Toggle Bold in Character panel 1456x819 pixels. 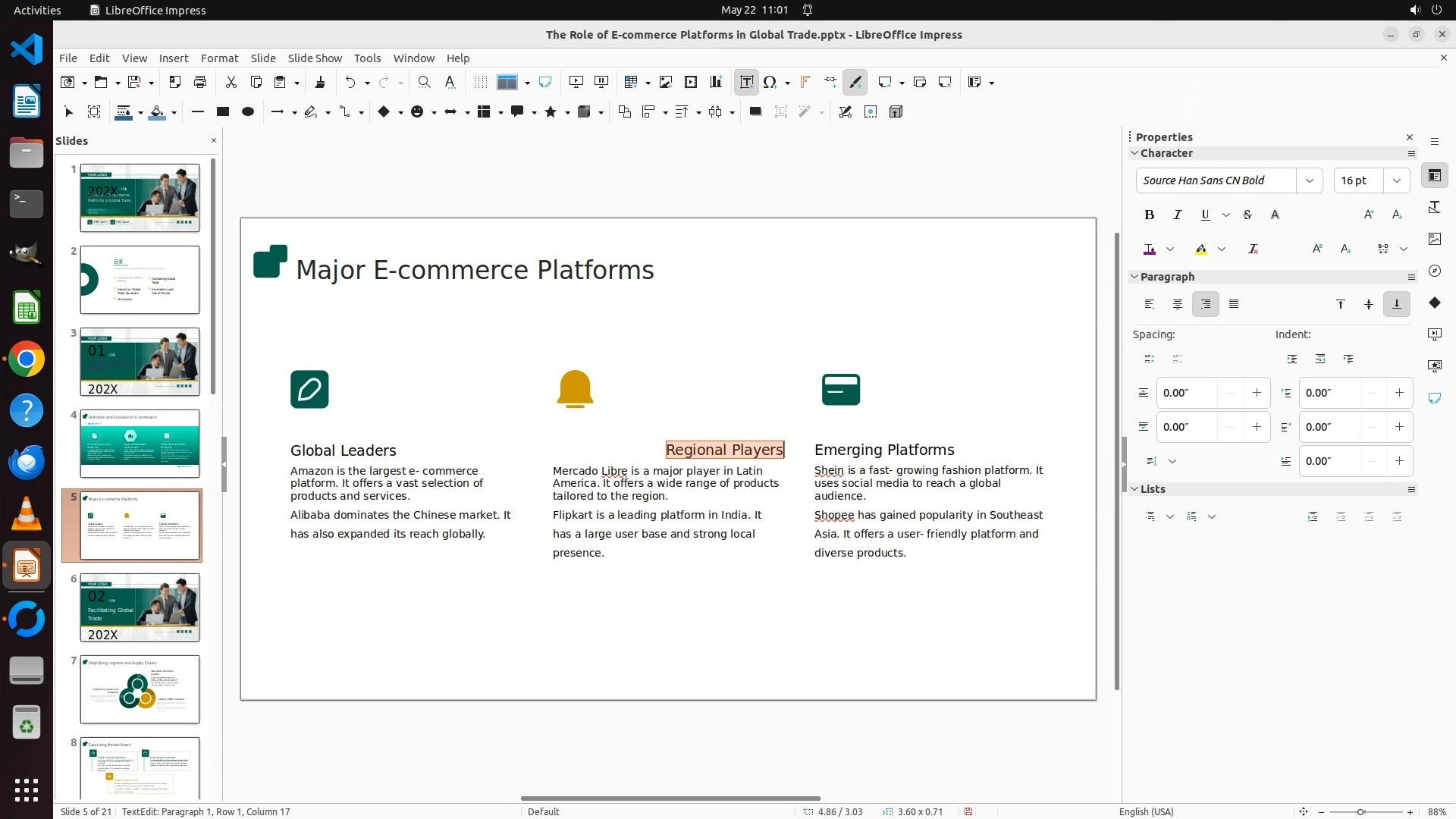pyautogui.click(x=1149, y=215)
